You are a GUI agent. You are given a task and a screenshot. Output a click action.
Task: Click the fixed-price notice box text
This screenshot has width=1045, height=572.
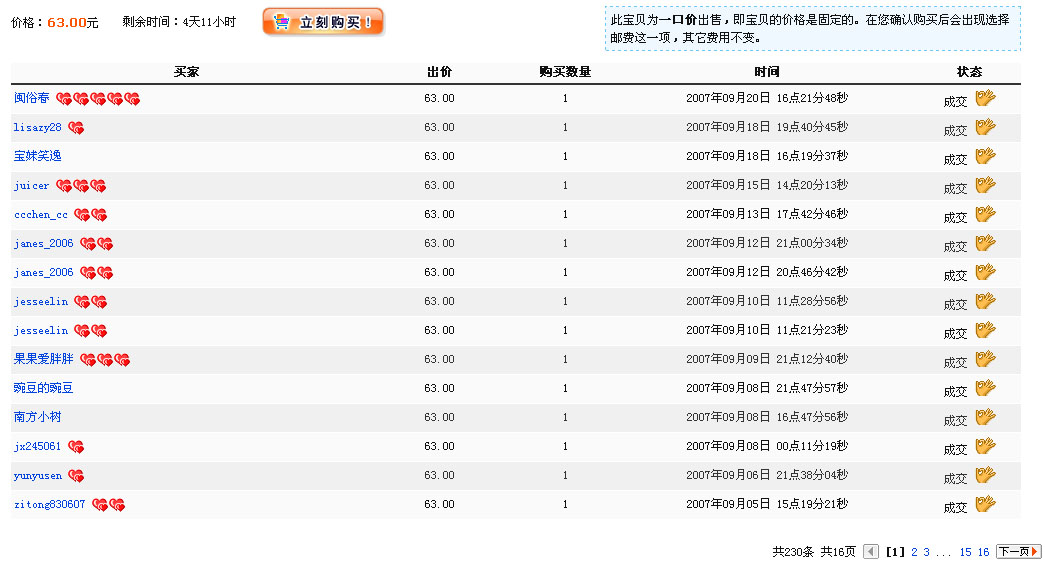[x=812, y=29]
